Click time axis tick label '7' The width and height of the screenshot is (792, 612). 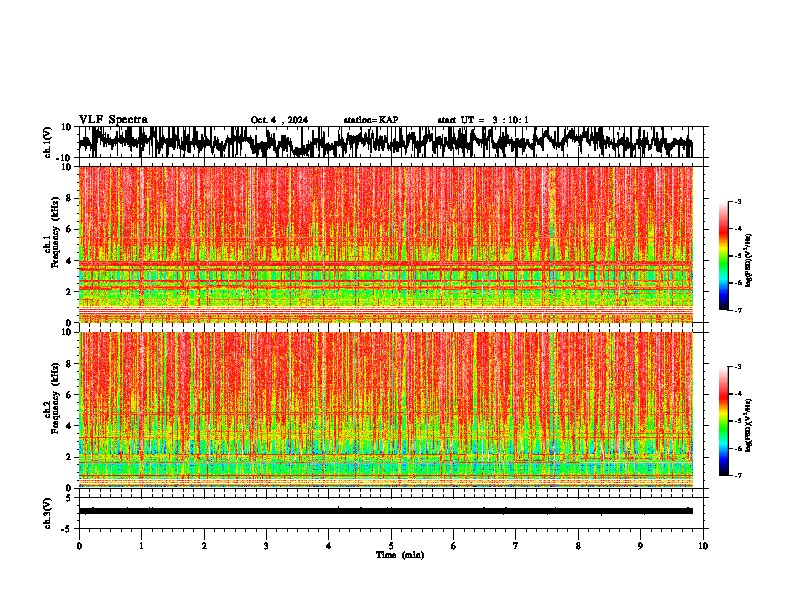pos(516,546)
